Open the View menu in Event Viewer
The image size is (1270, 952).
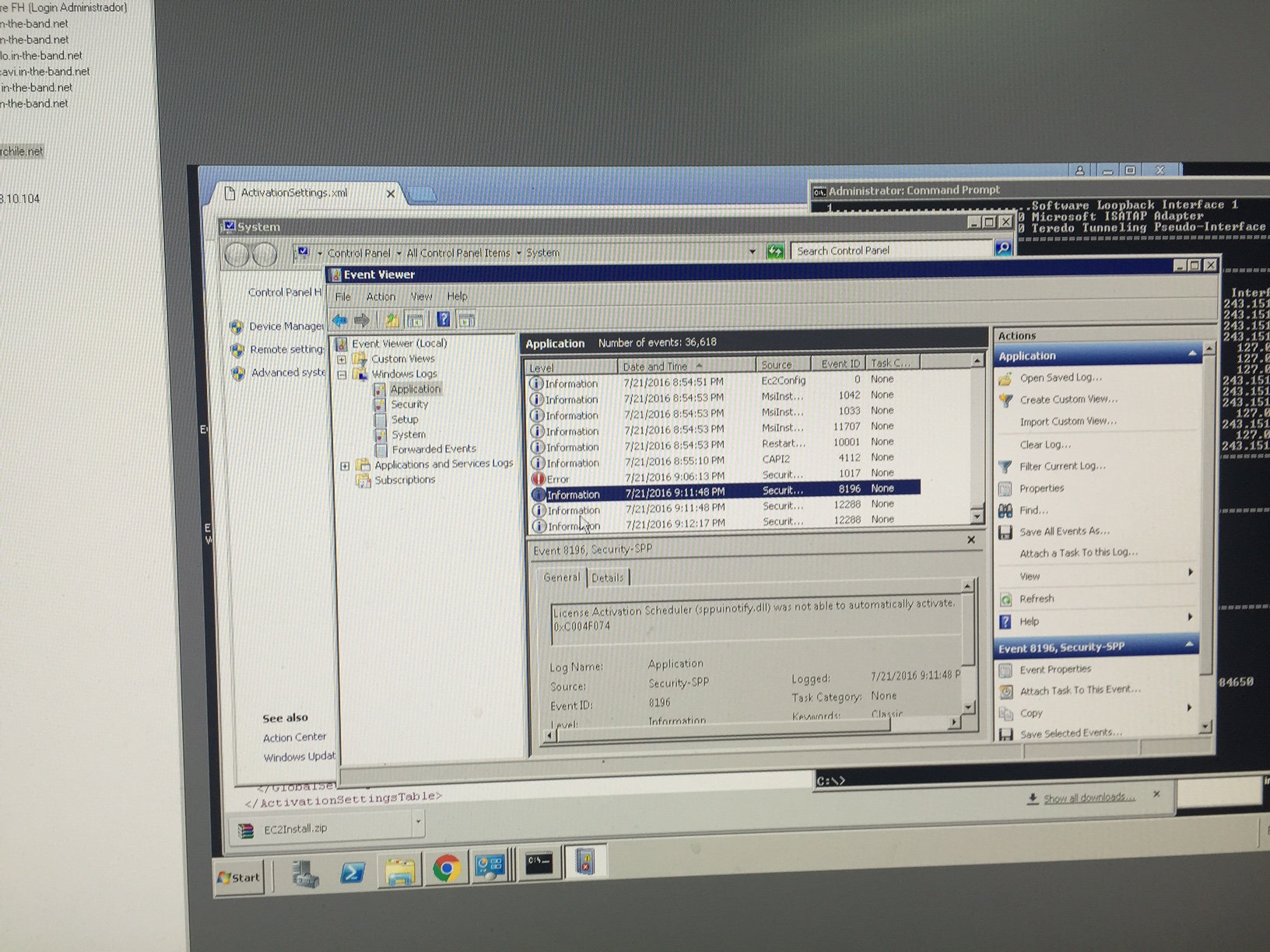pos(422,296)
